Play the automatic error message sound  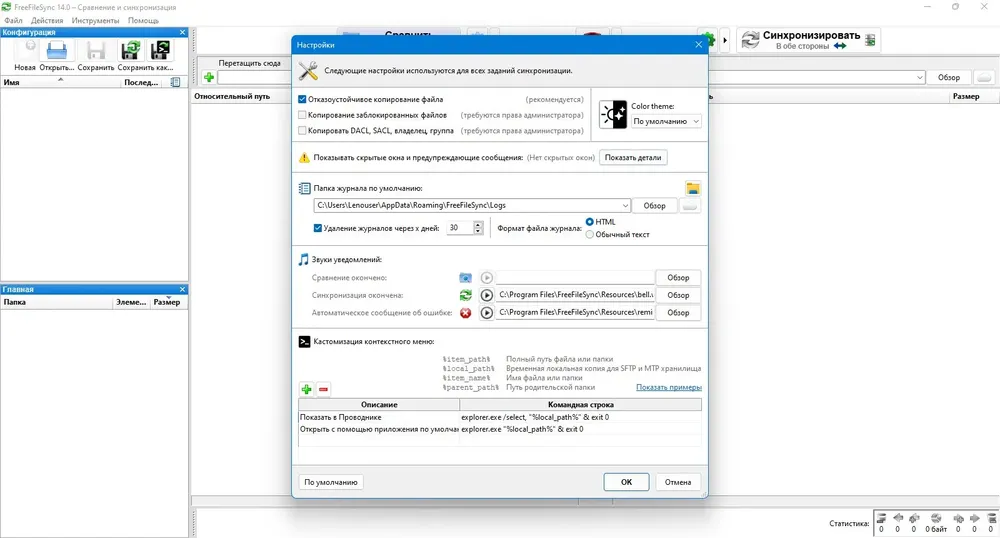pos(487,313)
